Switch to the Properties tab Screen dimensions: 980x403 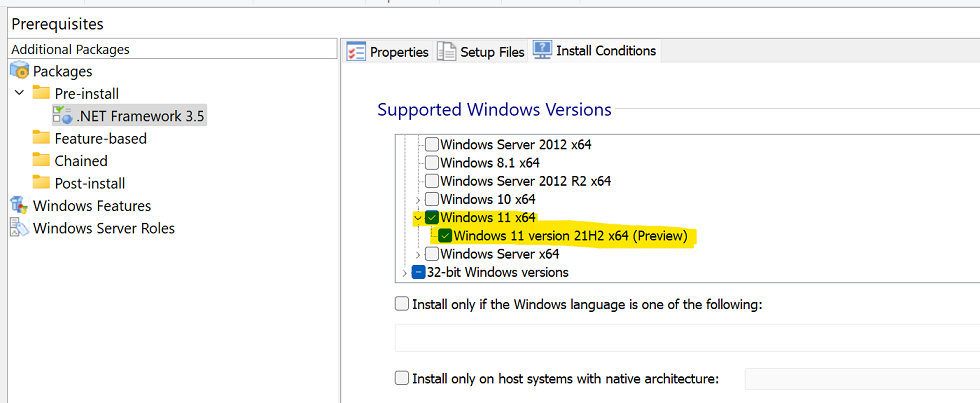coord(388,52)
